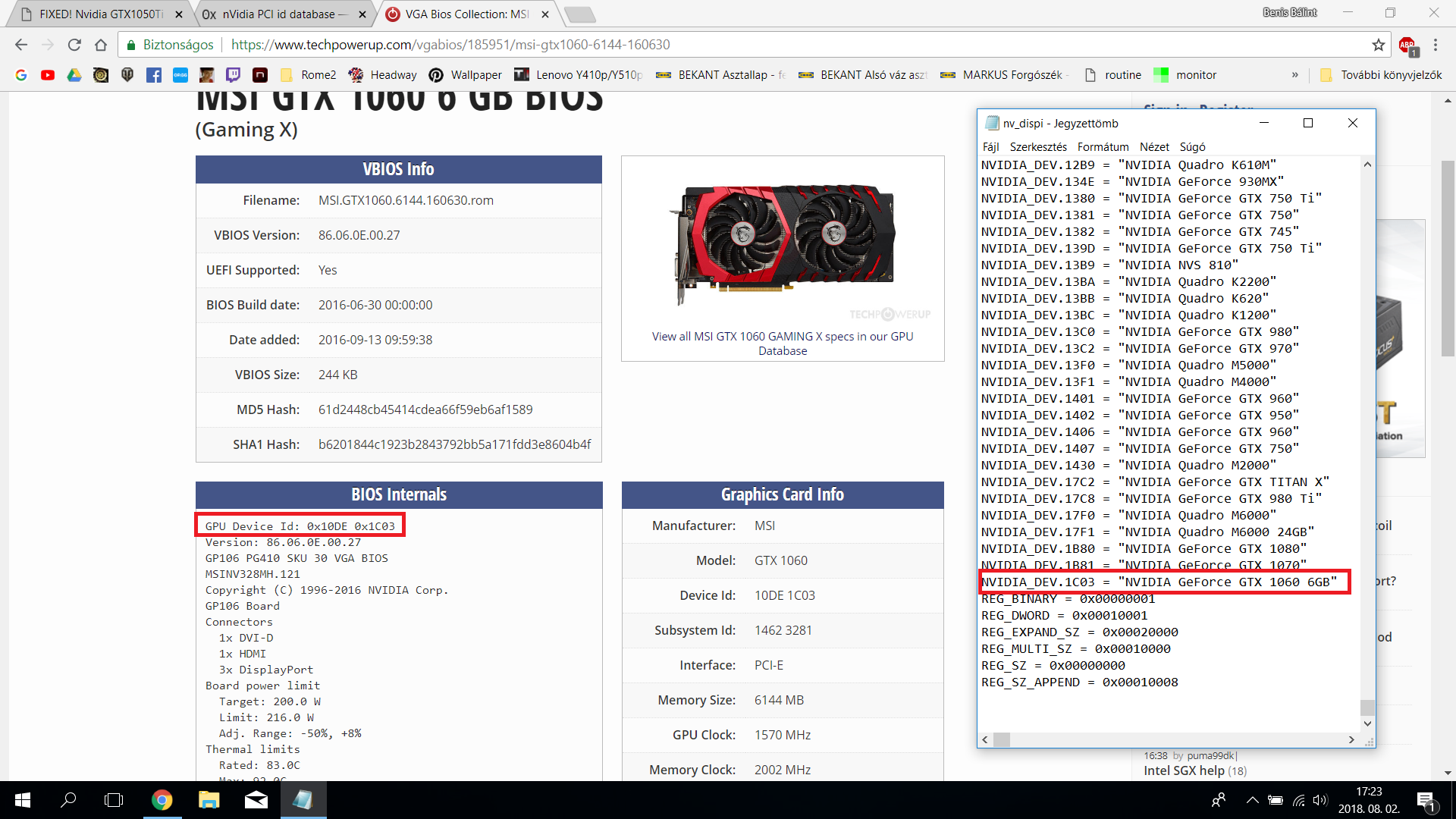Go back to the previous page
The width and height of the screenshot is (1456, 819).
(21, 45)
